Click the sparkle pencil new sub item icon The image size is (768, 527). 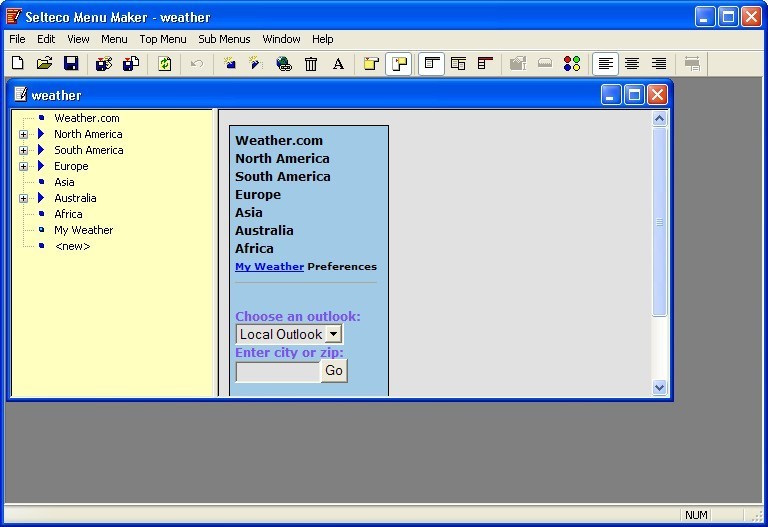pos(255,63)
